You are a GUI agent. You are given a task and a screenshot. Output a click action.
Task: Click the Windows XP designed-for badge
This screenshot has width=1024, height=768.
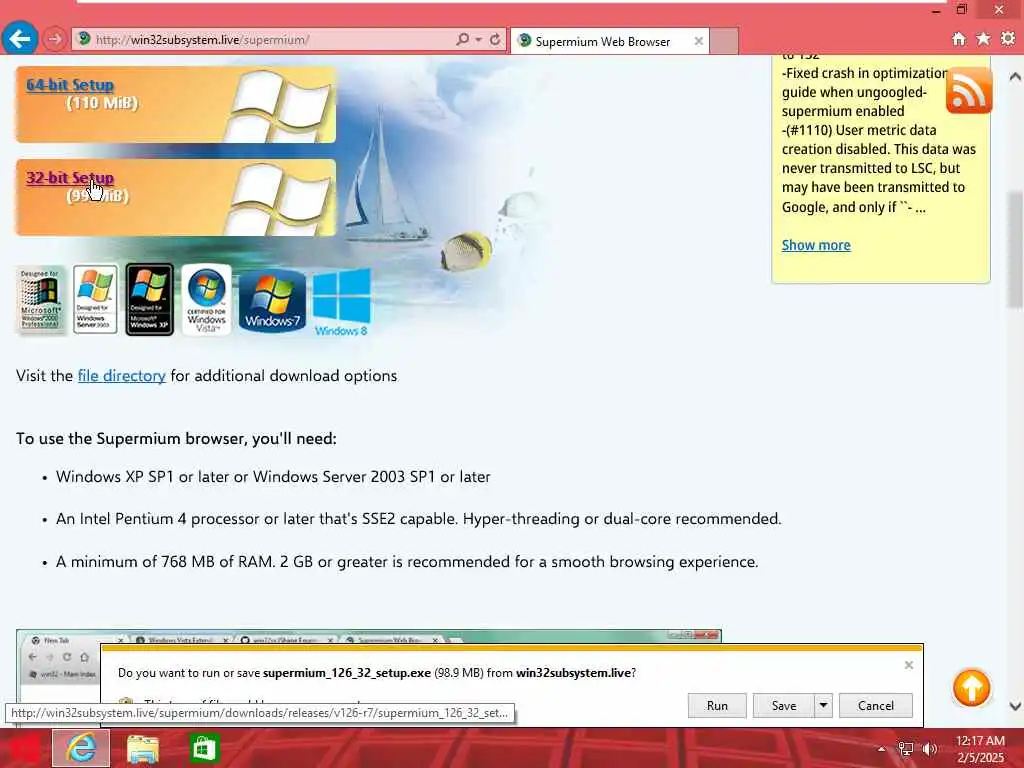(x=150, y=300)
